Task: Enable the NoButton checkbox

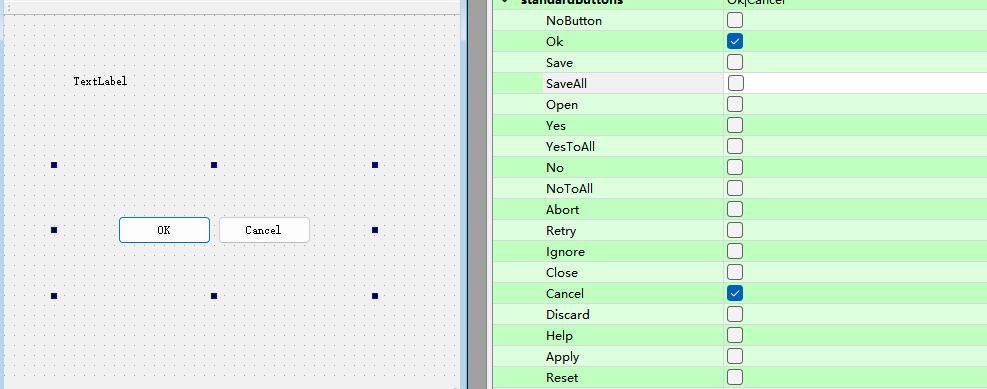Action: pos(735,20)
